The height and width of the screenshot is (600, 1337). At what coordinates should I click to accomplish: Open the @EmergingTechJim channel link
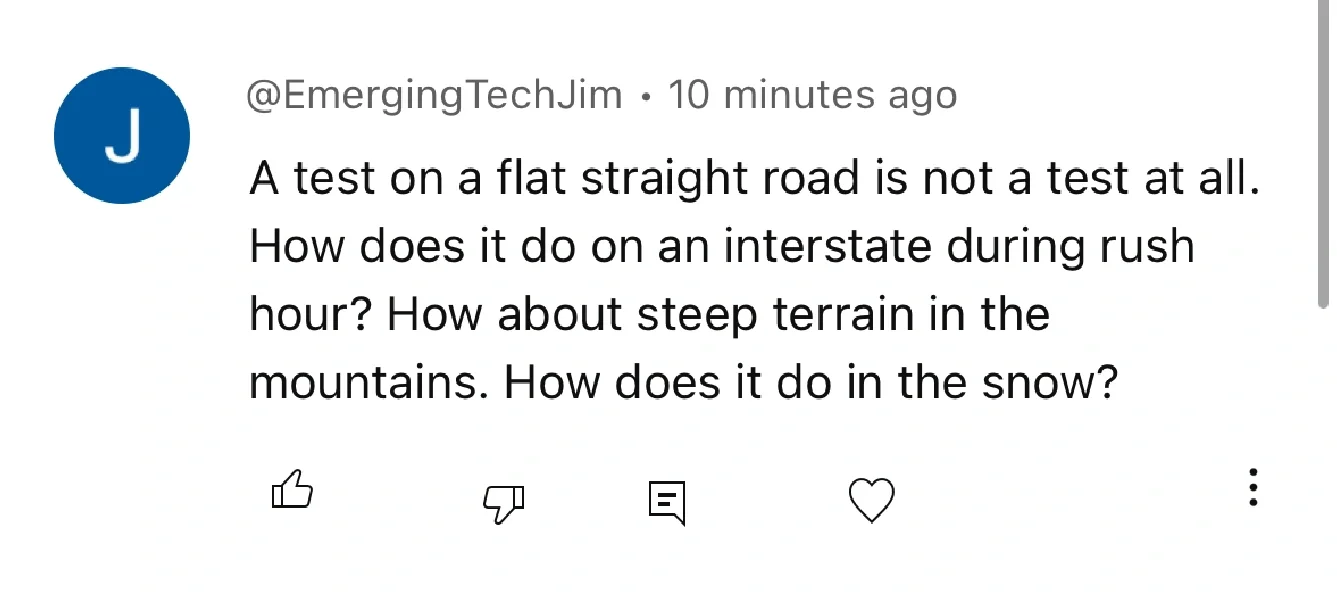click(435, 96)
